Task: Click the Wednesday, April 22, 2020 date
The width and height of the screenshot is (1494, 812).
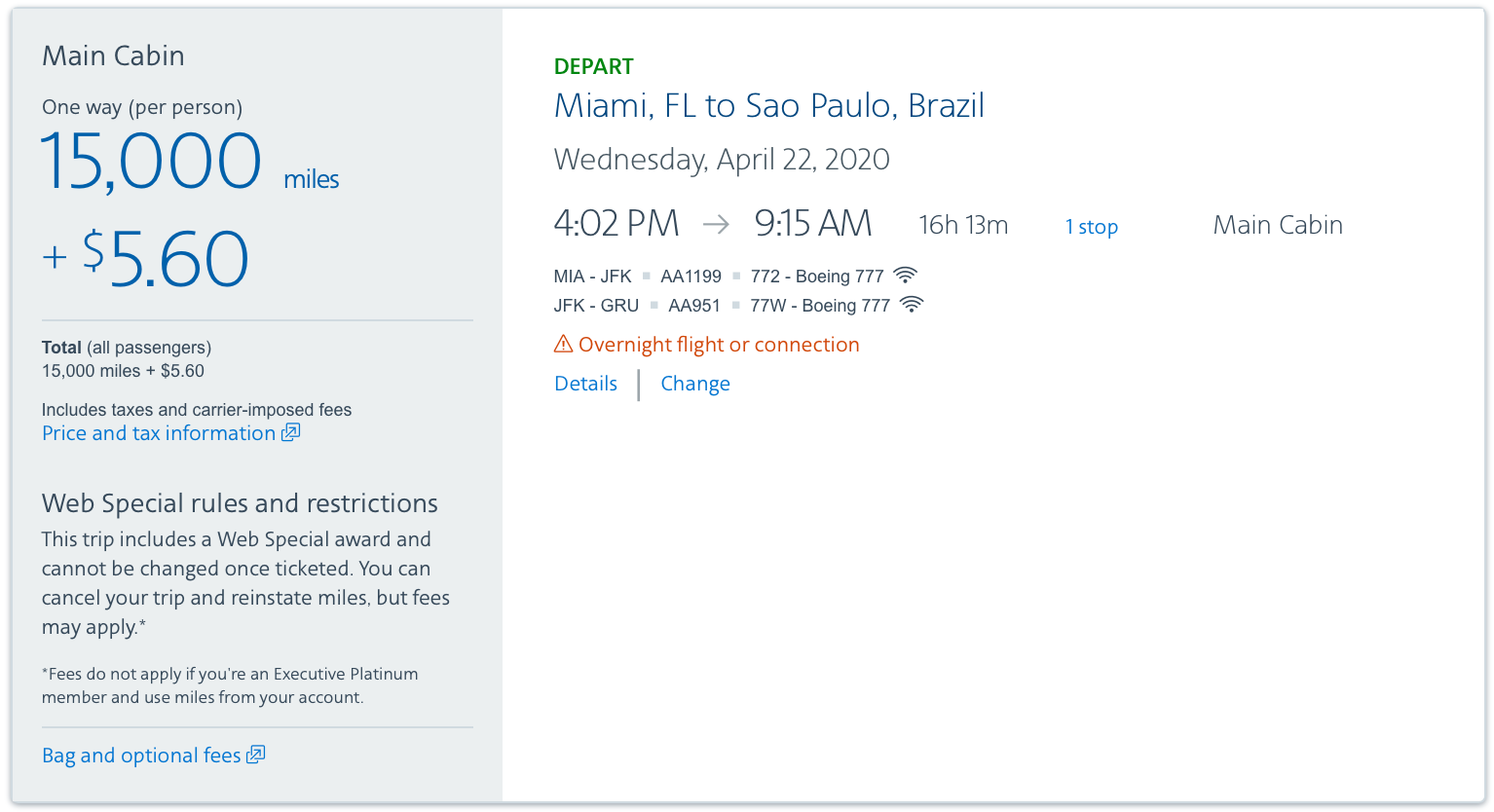Action: [722, 160]
